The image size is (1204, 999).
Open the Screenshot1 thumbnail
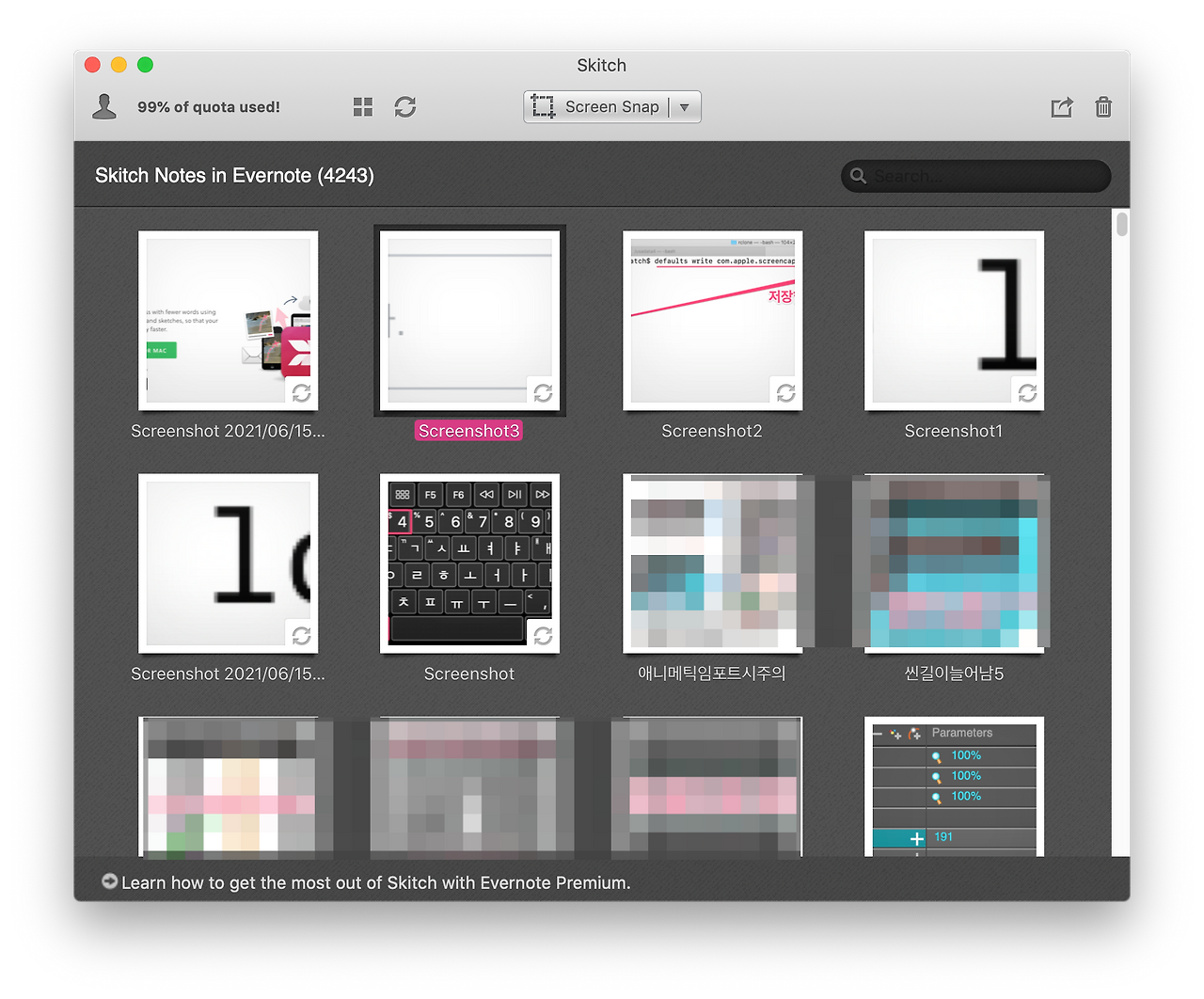click(954, 321)
